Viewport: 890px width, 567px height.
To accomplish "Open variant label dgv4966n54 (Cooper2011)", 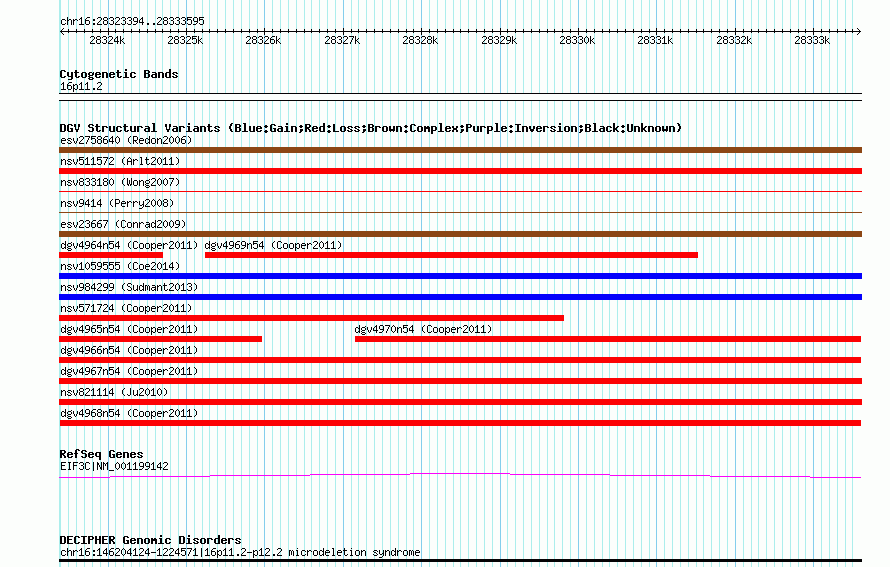I will 129,350.
